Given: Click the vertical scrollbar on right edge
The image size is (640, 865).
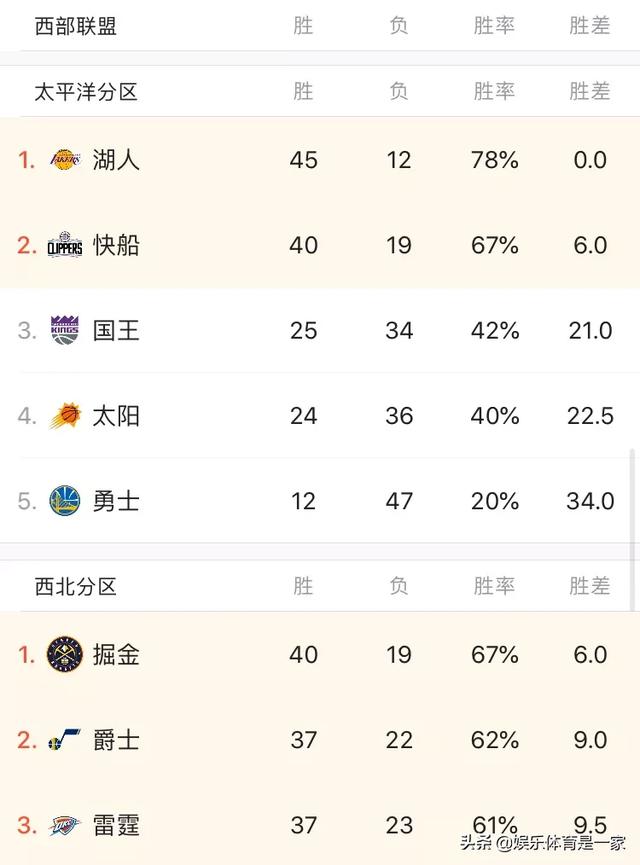Looking at the screenshot, I should (x=632, y=530).
